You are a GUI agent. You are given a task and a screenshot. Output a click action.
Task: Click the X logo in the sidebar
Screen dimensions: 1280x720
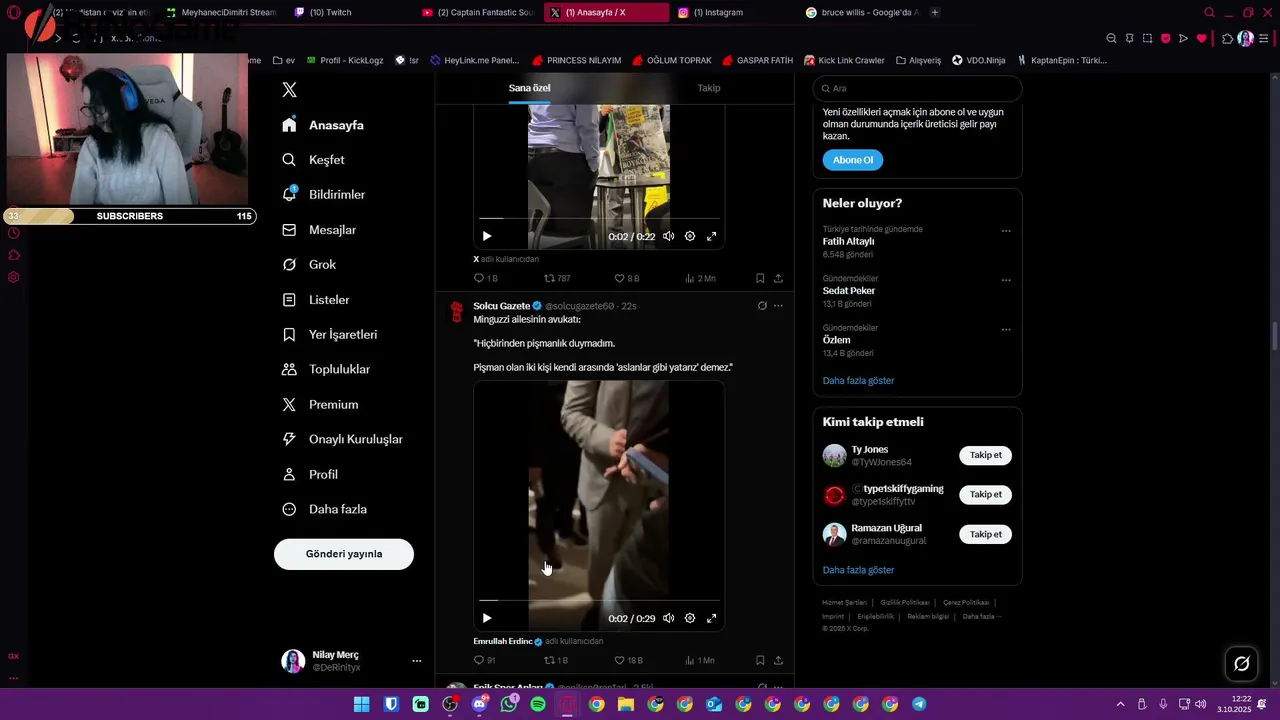(x=289, y=90)
